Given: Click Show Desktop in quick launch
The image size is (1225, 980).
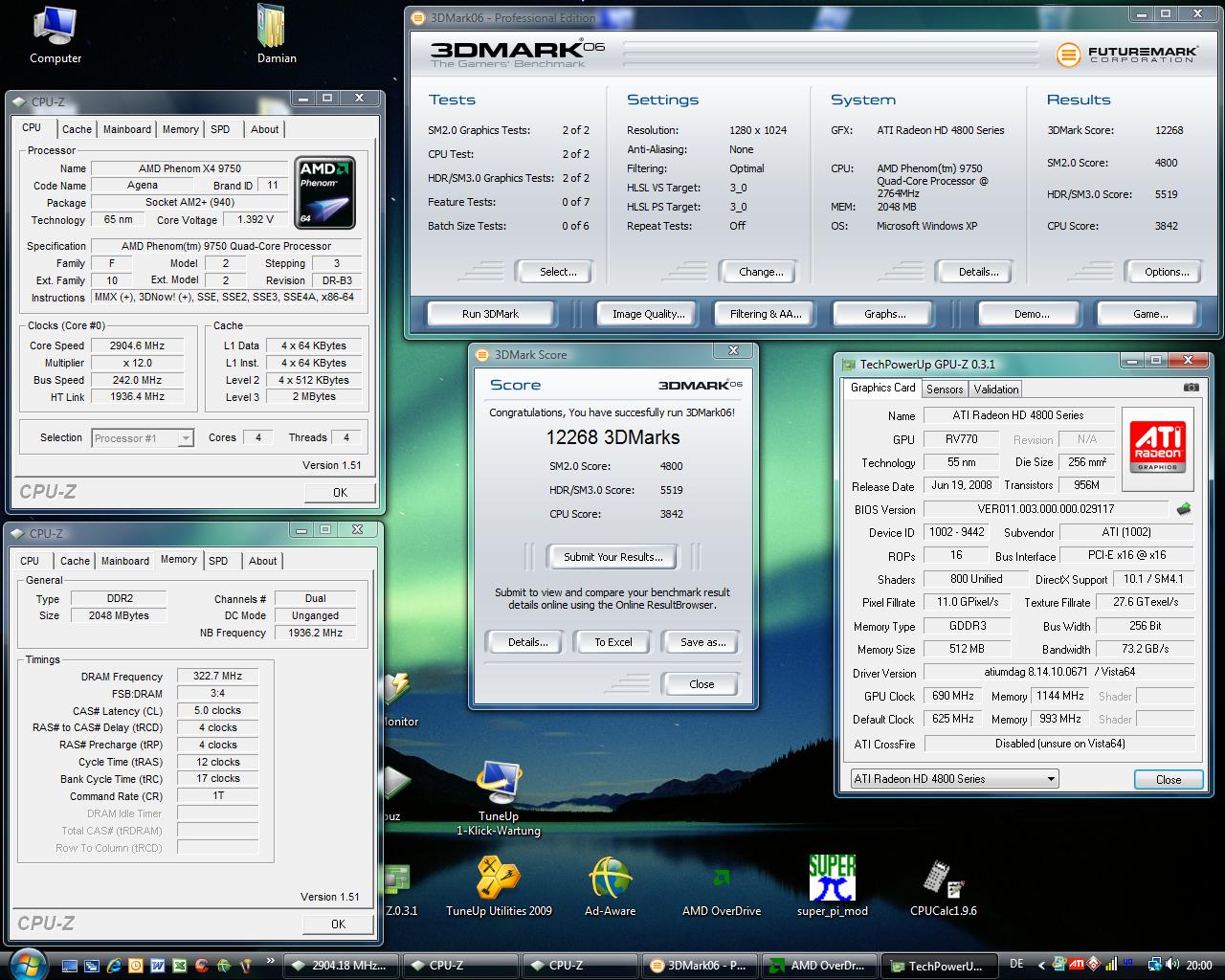Looking at the screenshot, I should click(72, 965).
